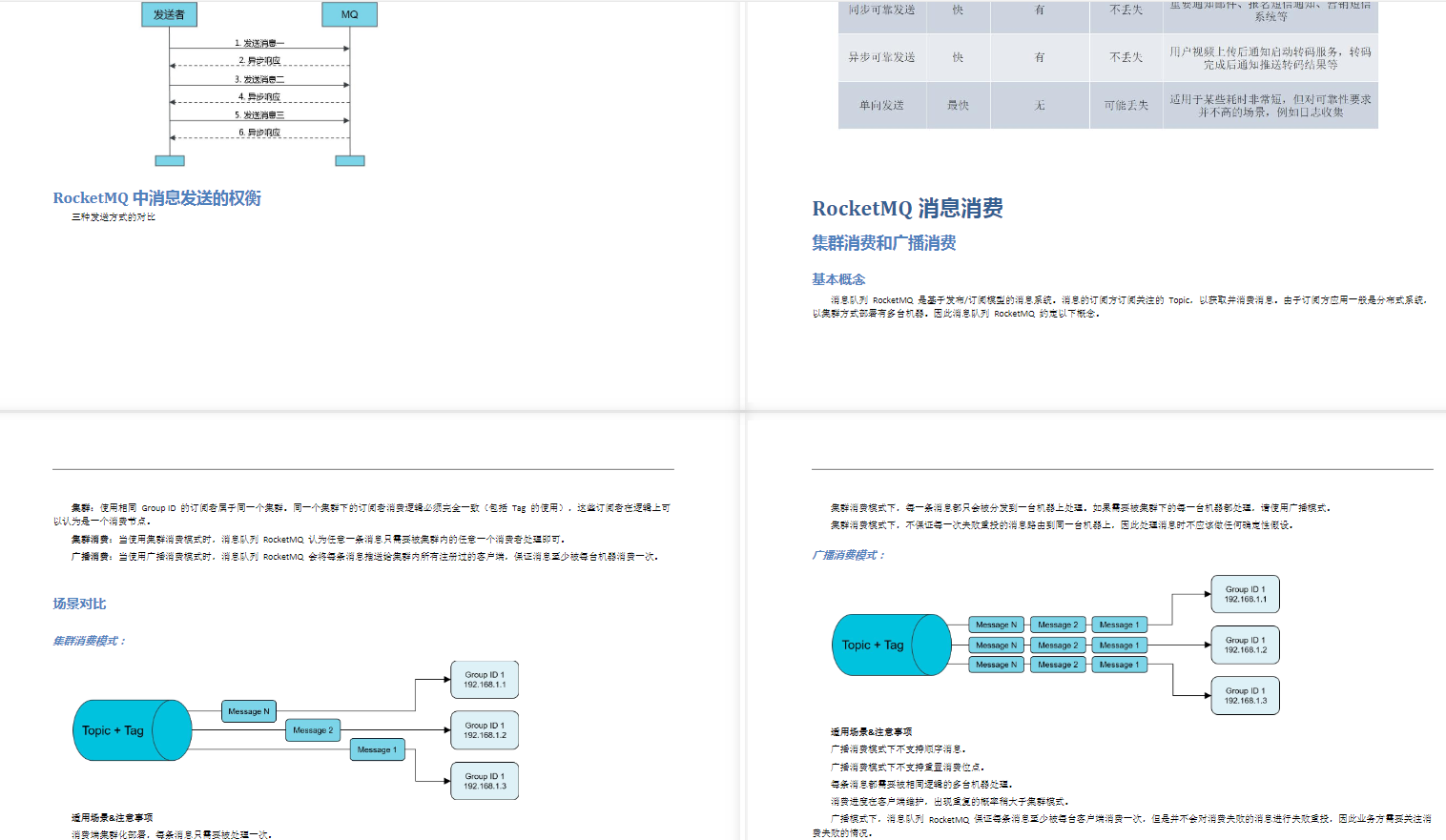Click the MQ box in the sequence diagram
This screenshot has width=1446, height=840.
(x=350, y=14)
